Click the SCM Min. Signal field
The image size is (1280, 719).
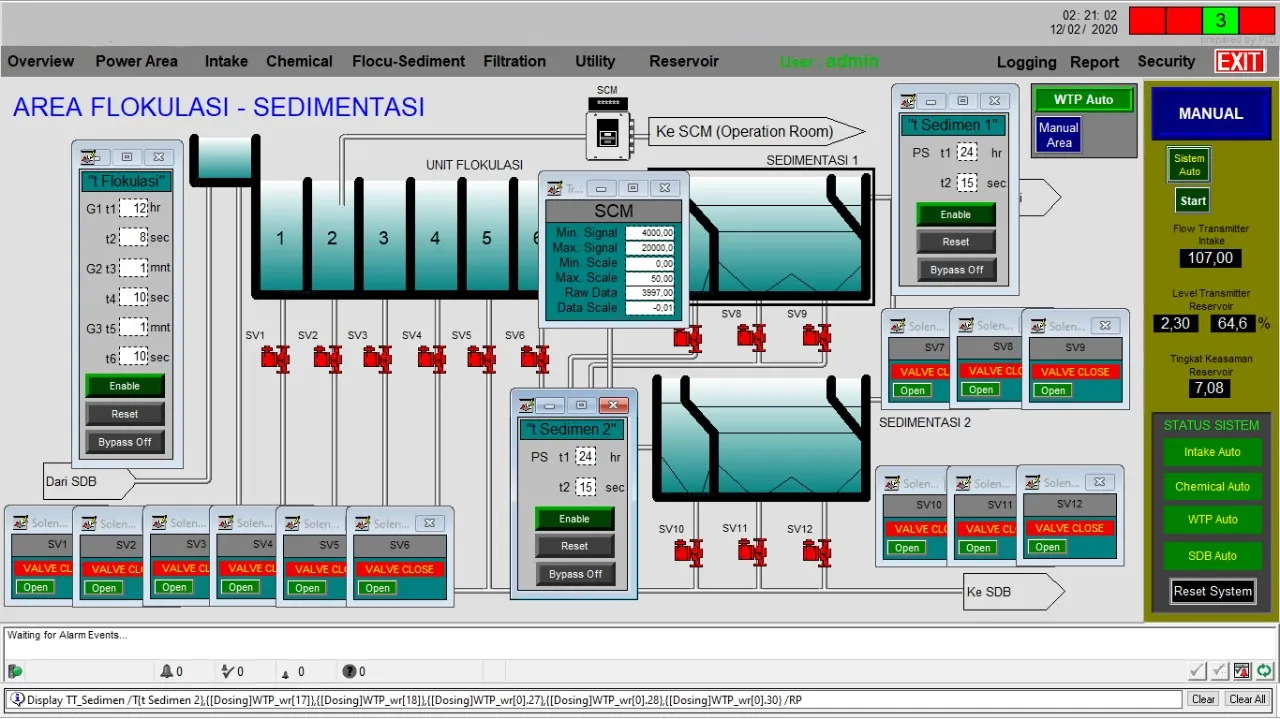click(651, 233)
